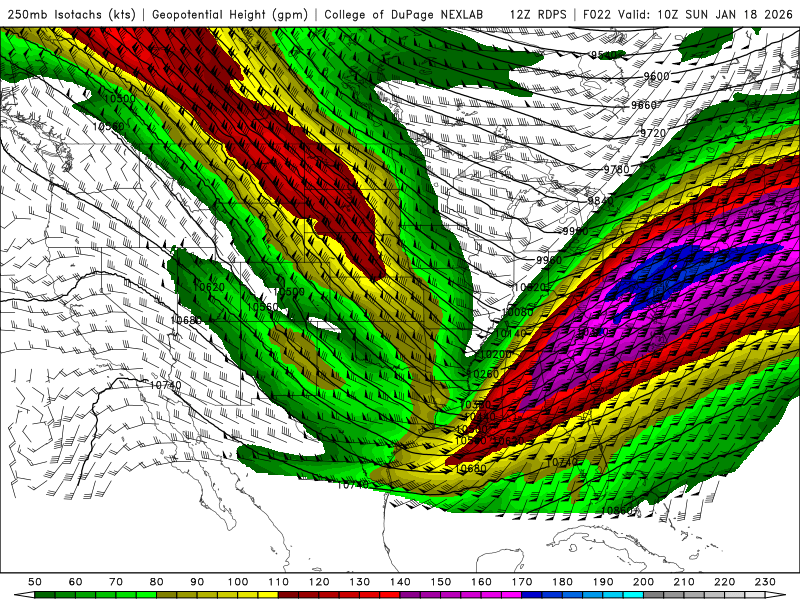This screenshot has height=600, width=800.
Task: Select the bright red swatch ending at 140
Action: click(390, 595)
